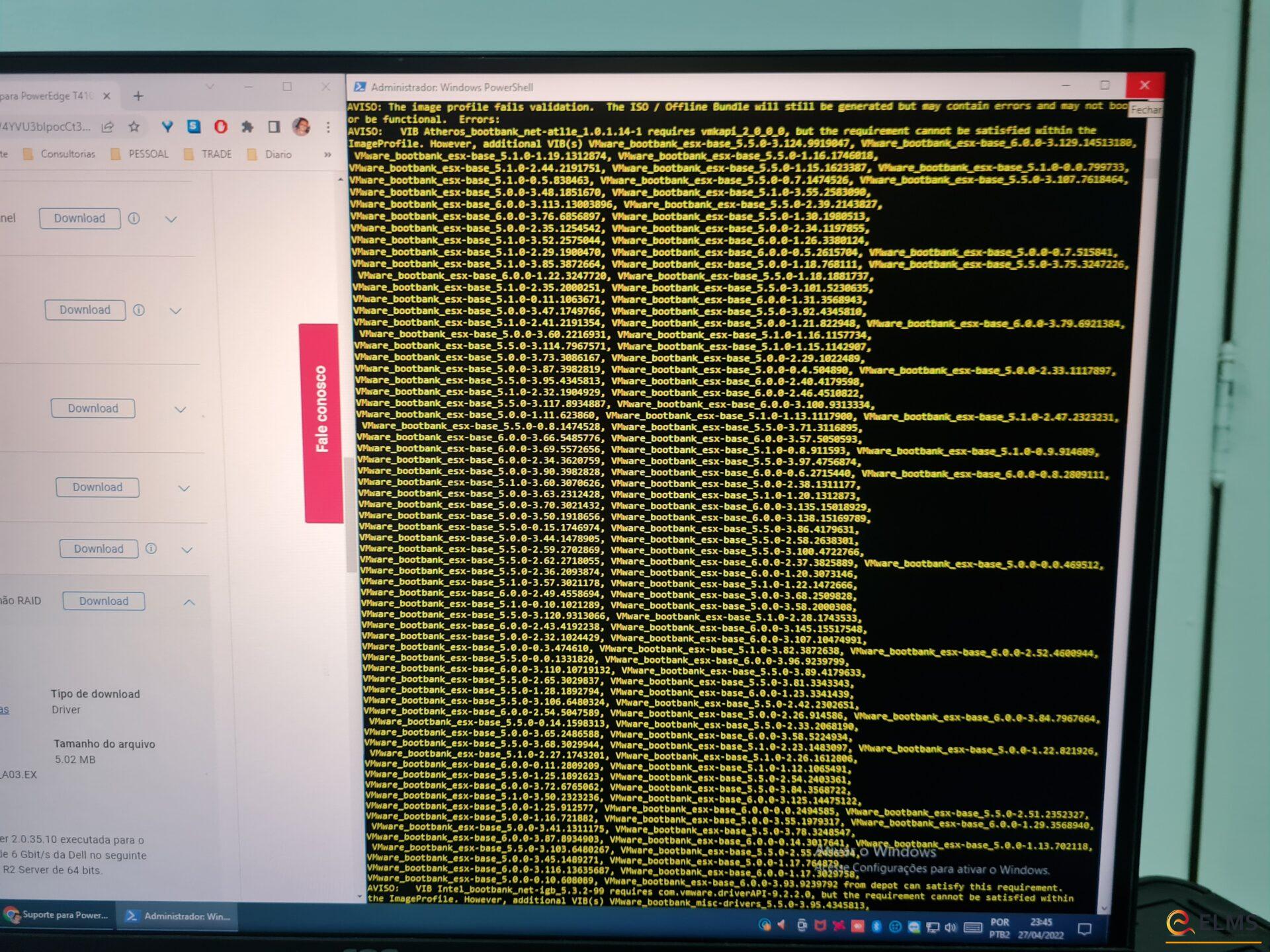Close the PowerEdge T410 browser tab

point(106,97)
